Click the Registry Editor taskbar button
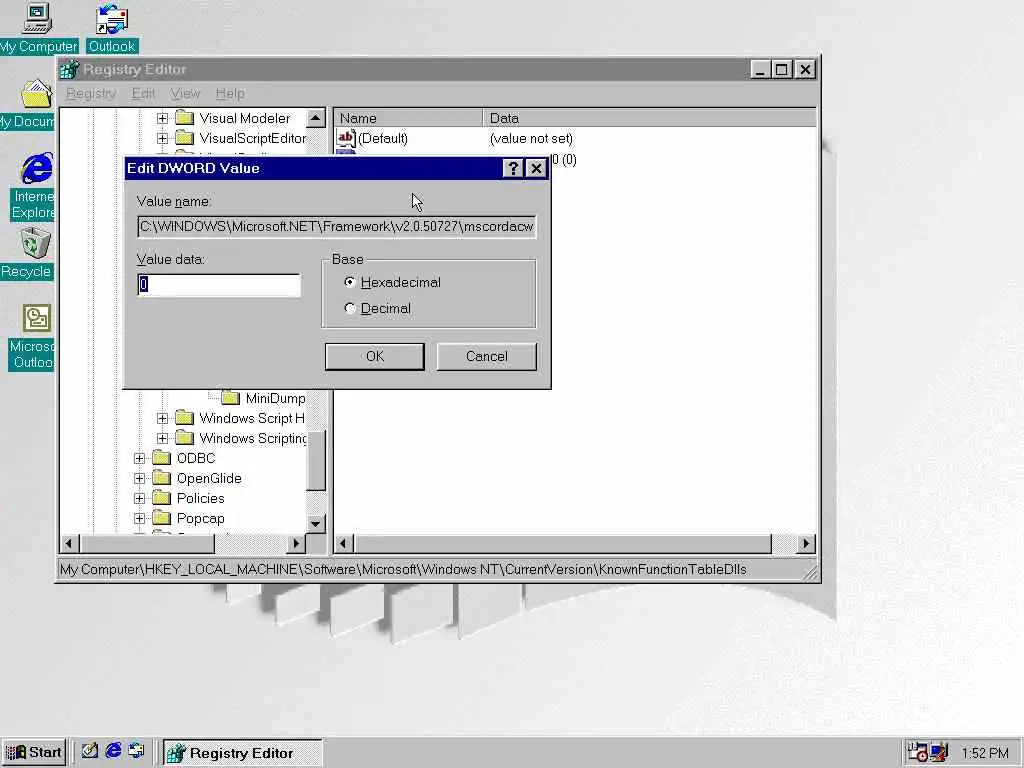Viewport: 1024px width, 768px height. click(x=242, y=752)
